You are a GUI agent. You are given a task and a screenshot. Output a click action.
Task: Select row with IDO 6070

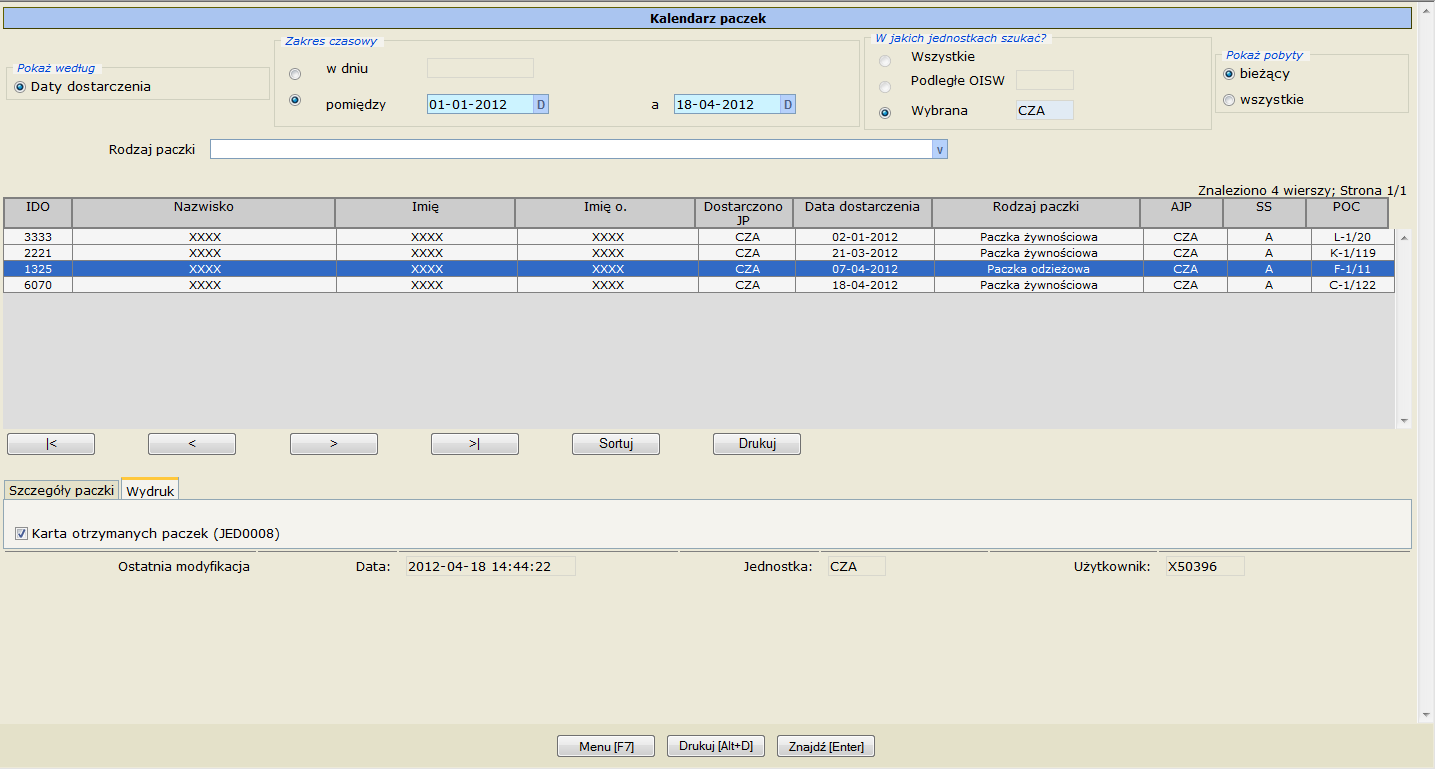[699, 285]
